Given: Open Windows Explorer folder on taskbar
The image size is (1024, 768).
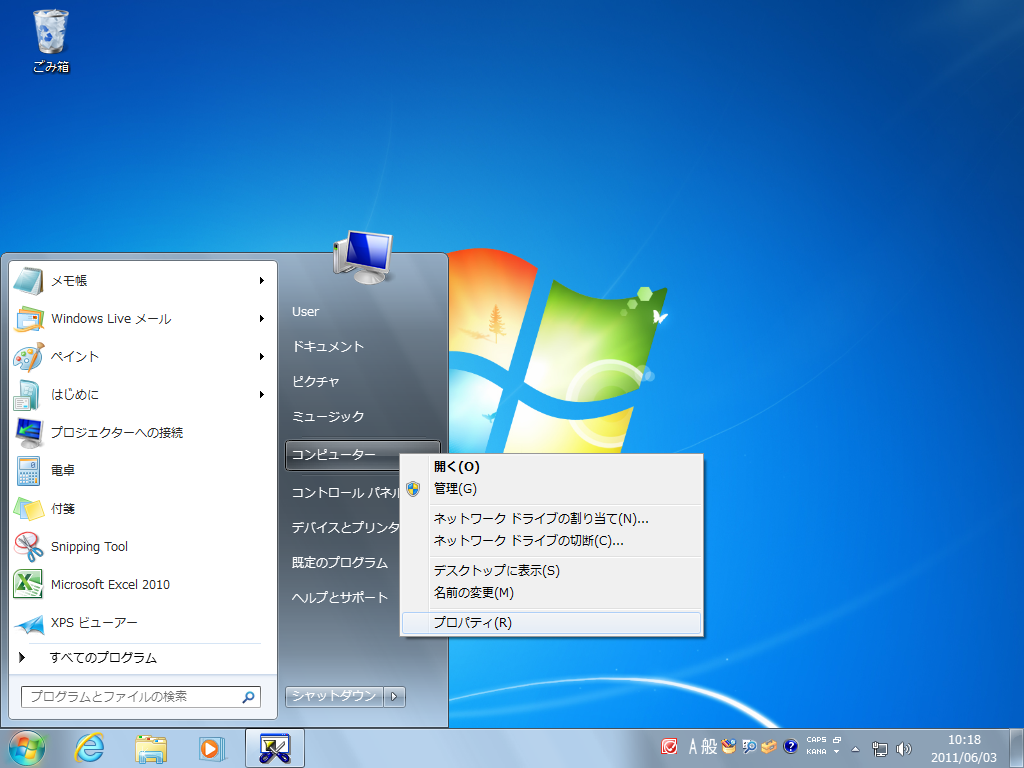Looking at the screenshot, I should (x=150, y=748).
